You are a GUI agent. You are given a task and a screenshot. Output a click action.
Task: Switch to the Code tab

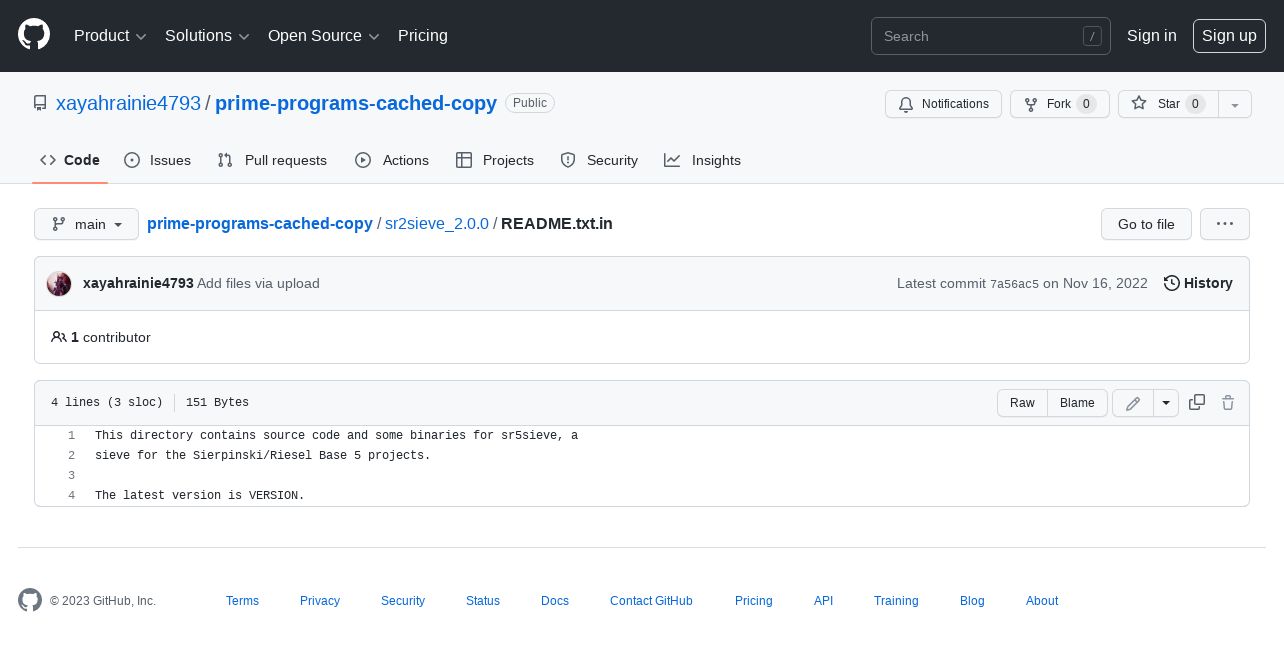[70, 160]
